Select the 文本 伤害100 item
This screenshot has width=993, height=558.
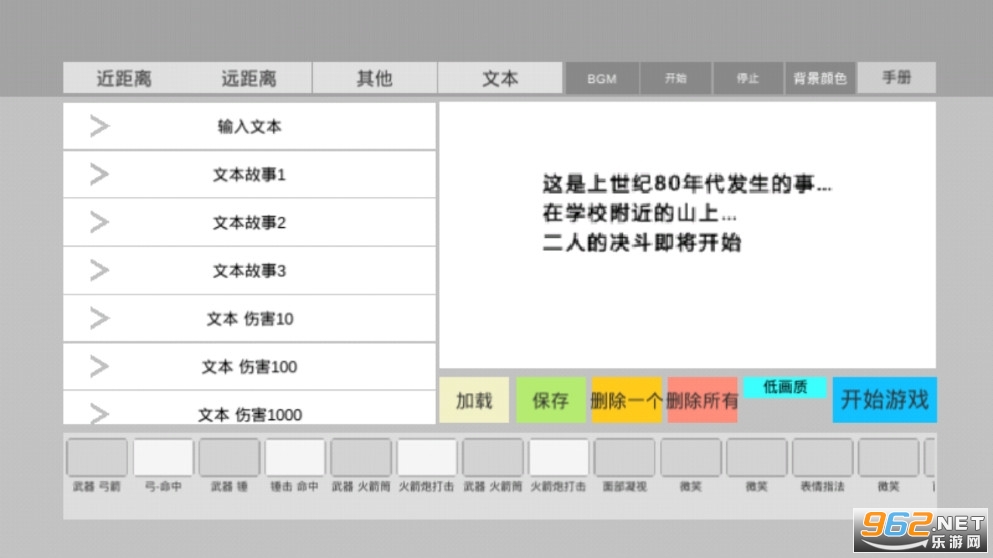click(250, 367)
